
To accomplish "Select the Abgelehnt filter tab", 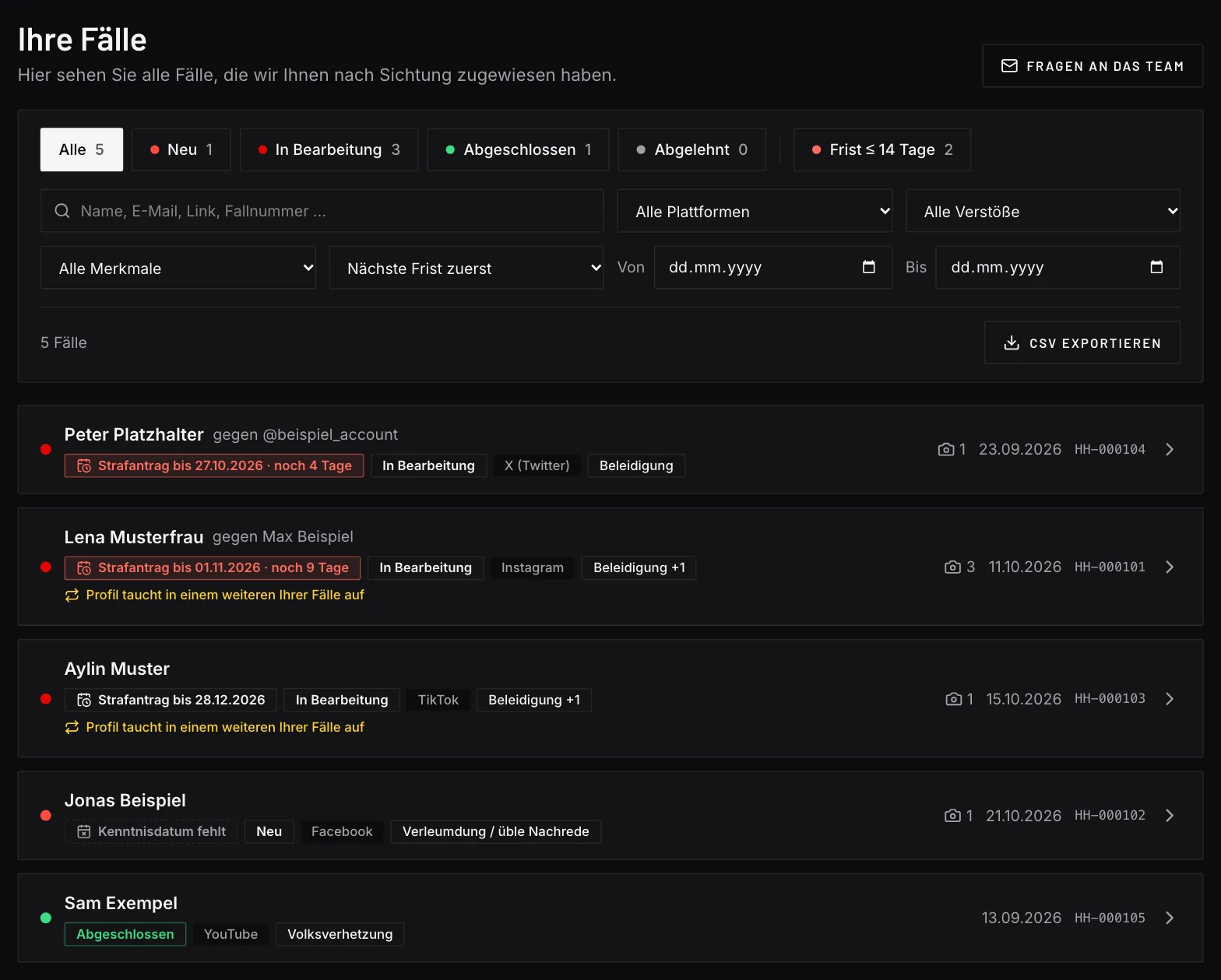I will point(692,149).
